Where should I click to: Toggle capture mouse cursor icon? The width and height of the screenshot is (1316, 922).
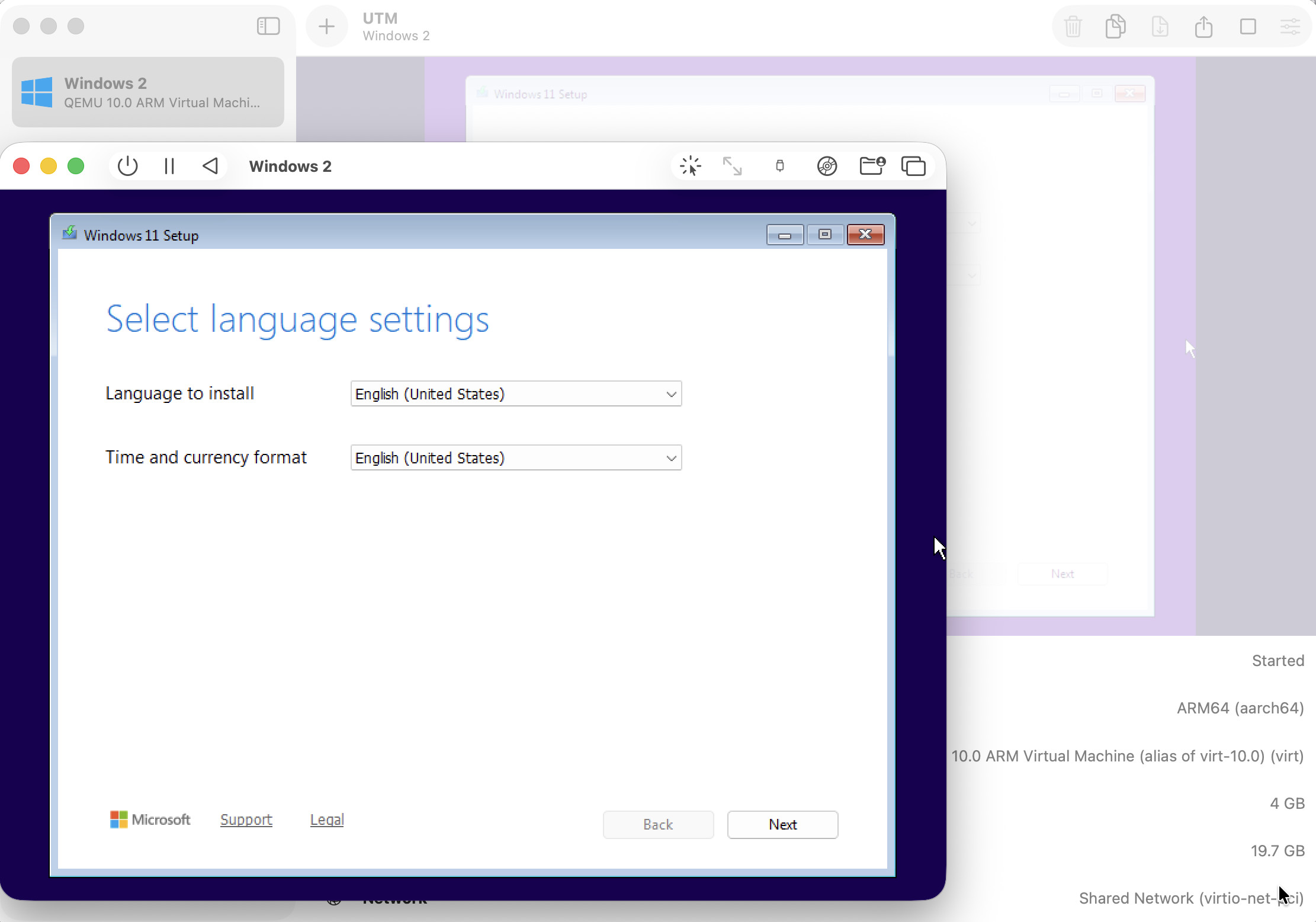tap(691, 167)
